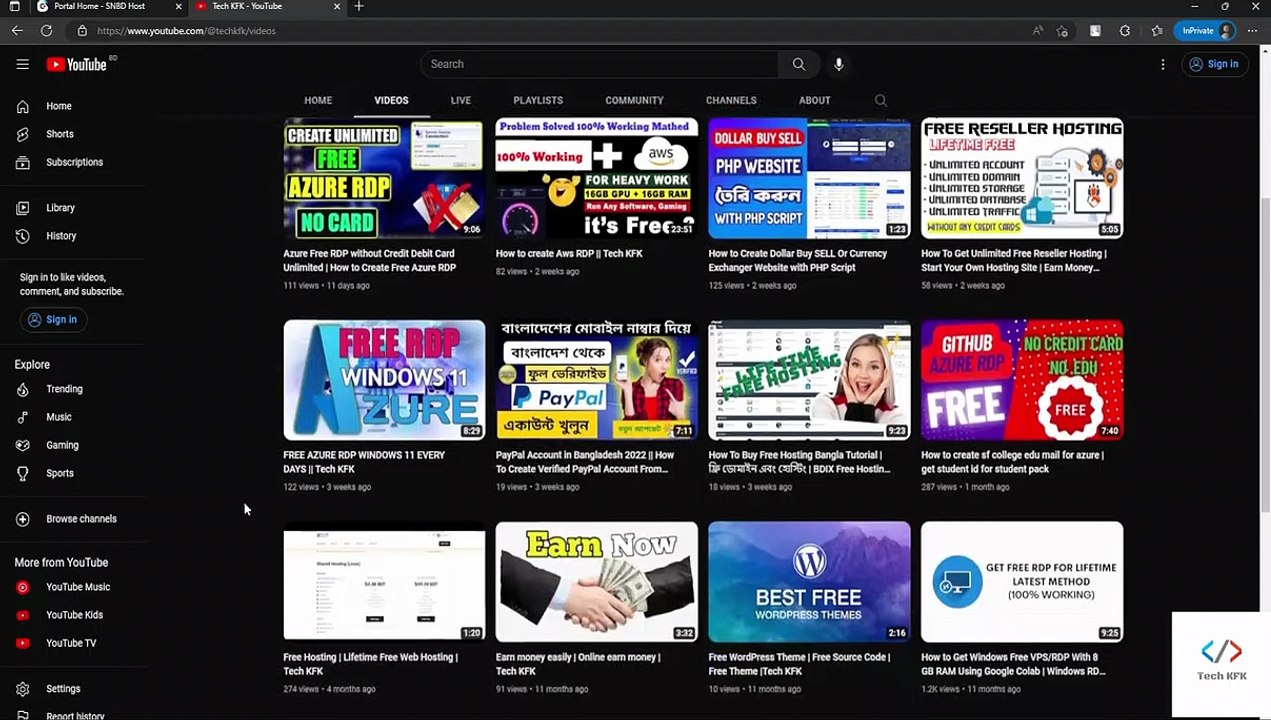The height and width of the screenshot is (720, 1271).
Task: Open the browser three-dot menu
Action: tap(1252, 31)
